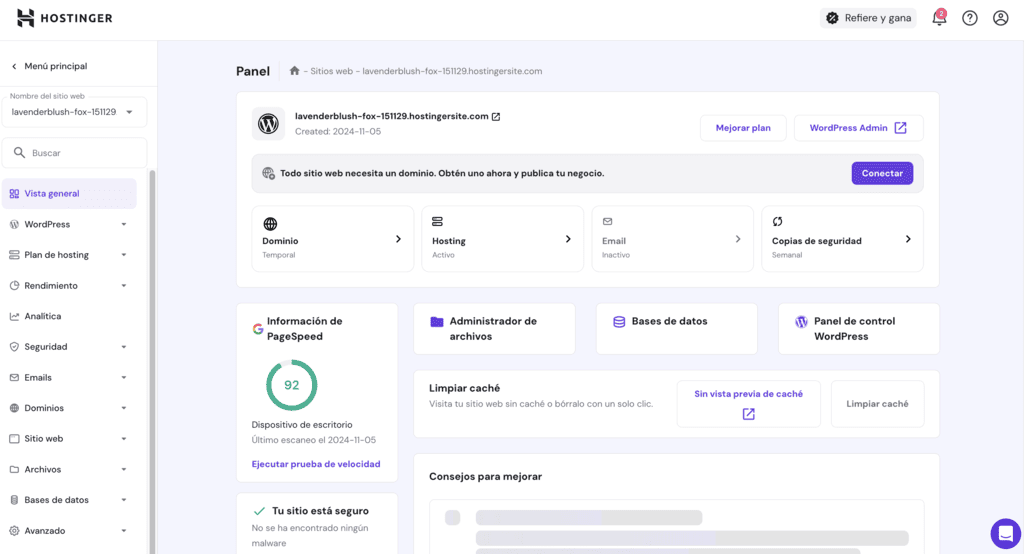
Task: Click the Mejorar plan button
Action: [743, 128]
